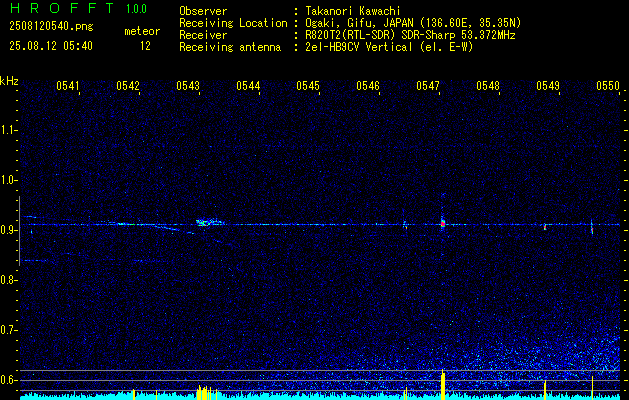The image size is (629, 400).
Task: Click the 0542 time axis label
Action: 128,86
